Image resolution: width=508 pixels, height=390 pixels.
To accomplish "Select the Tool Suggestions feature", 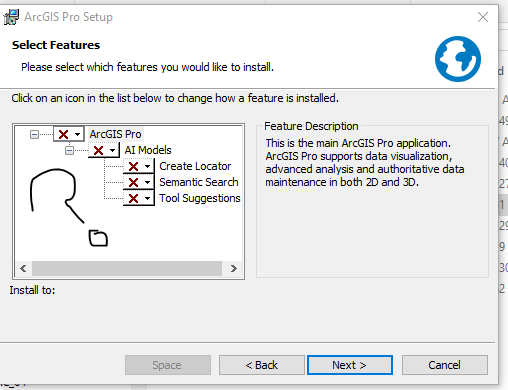I will coord(200,198).
